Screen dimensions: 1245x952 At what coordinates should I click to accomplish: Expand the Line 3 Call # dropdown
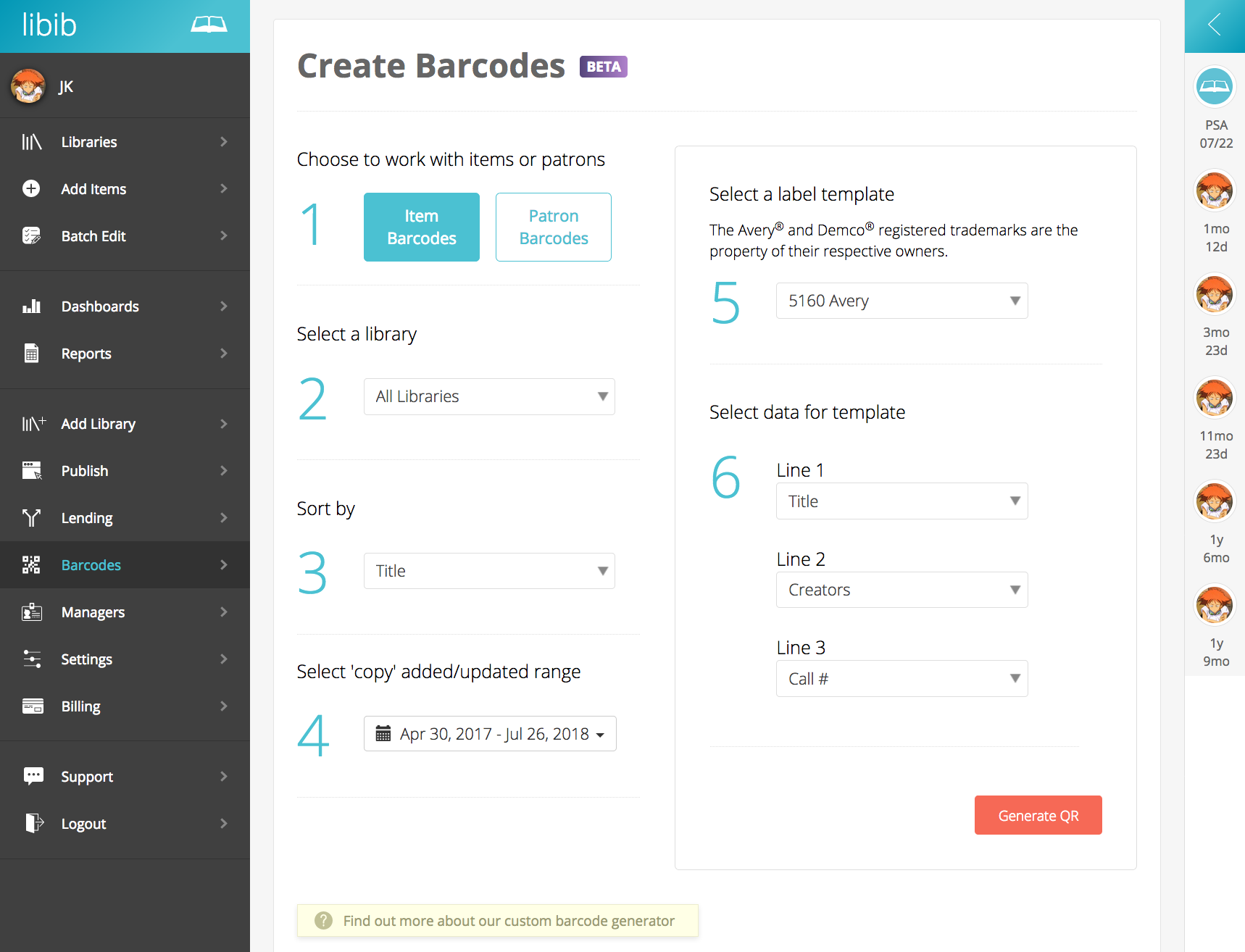click(x=902, y=679)
